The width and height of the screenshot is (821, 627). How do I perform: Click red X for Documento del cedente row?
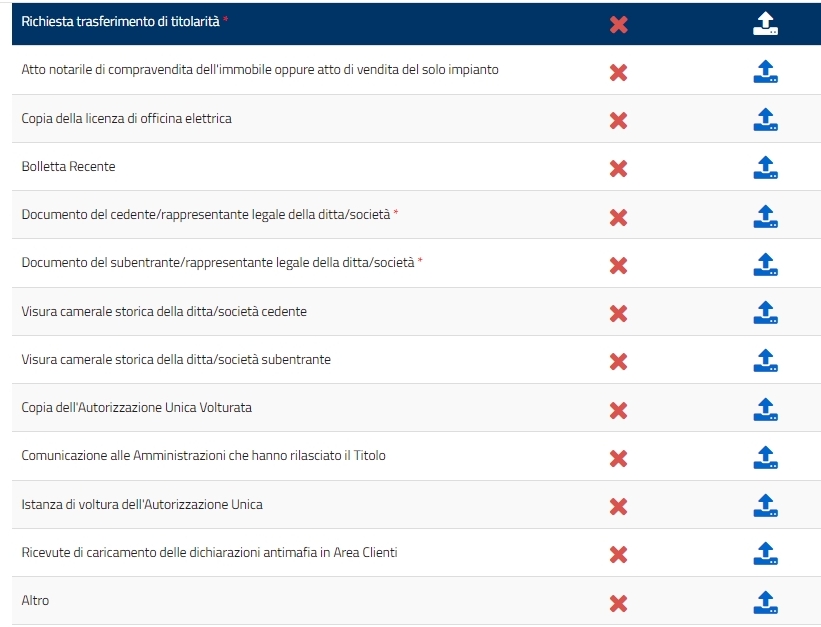pyautogui.click(x=618, y=217)
